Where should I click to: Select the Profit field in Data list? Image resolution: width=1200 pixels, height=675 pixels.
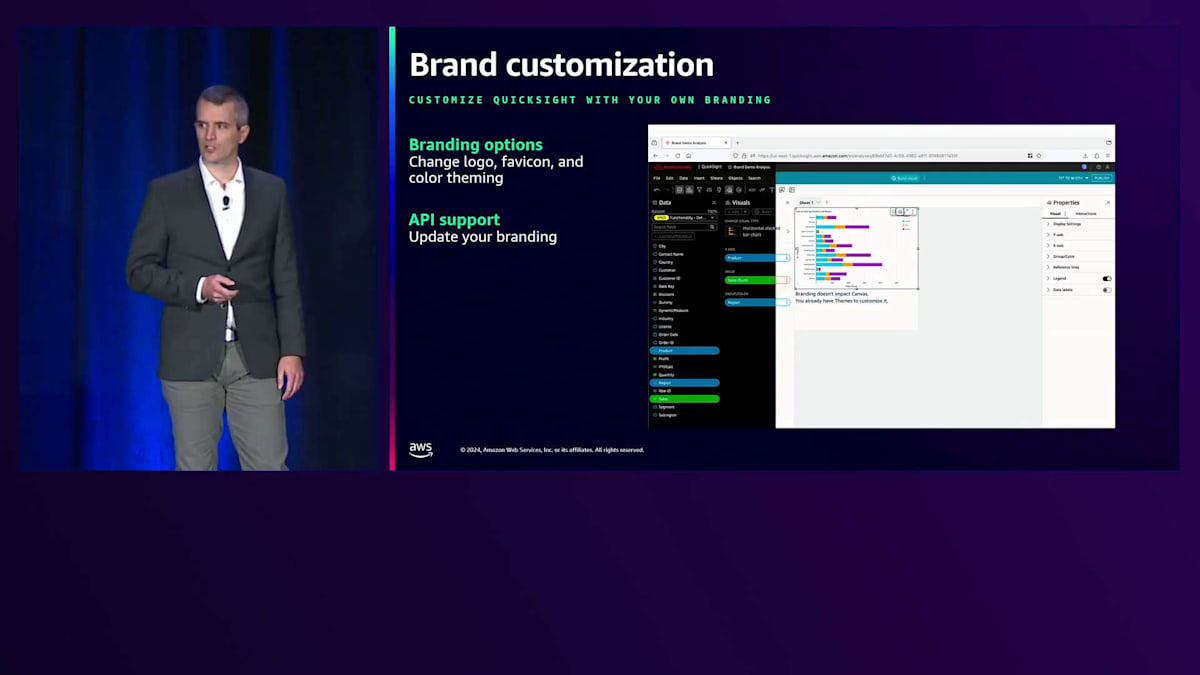664,359
